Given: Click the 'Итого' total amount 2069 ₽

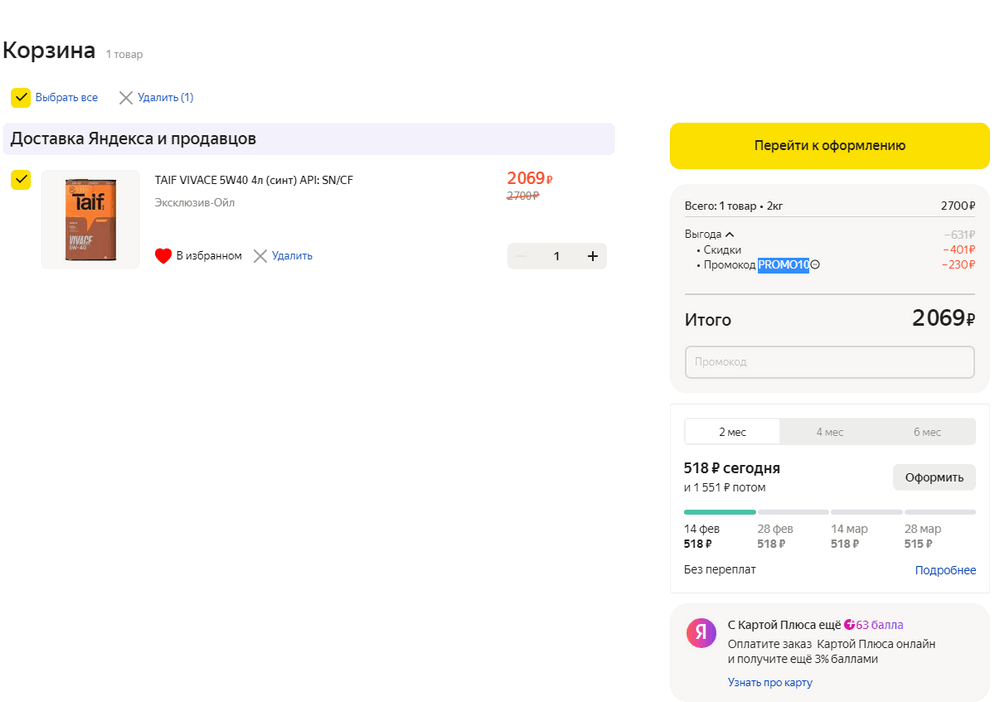Looking at the screenshot, I should 943,318.
